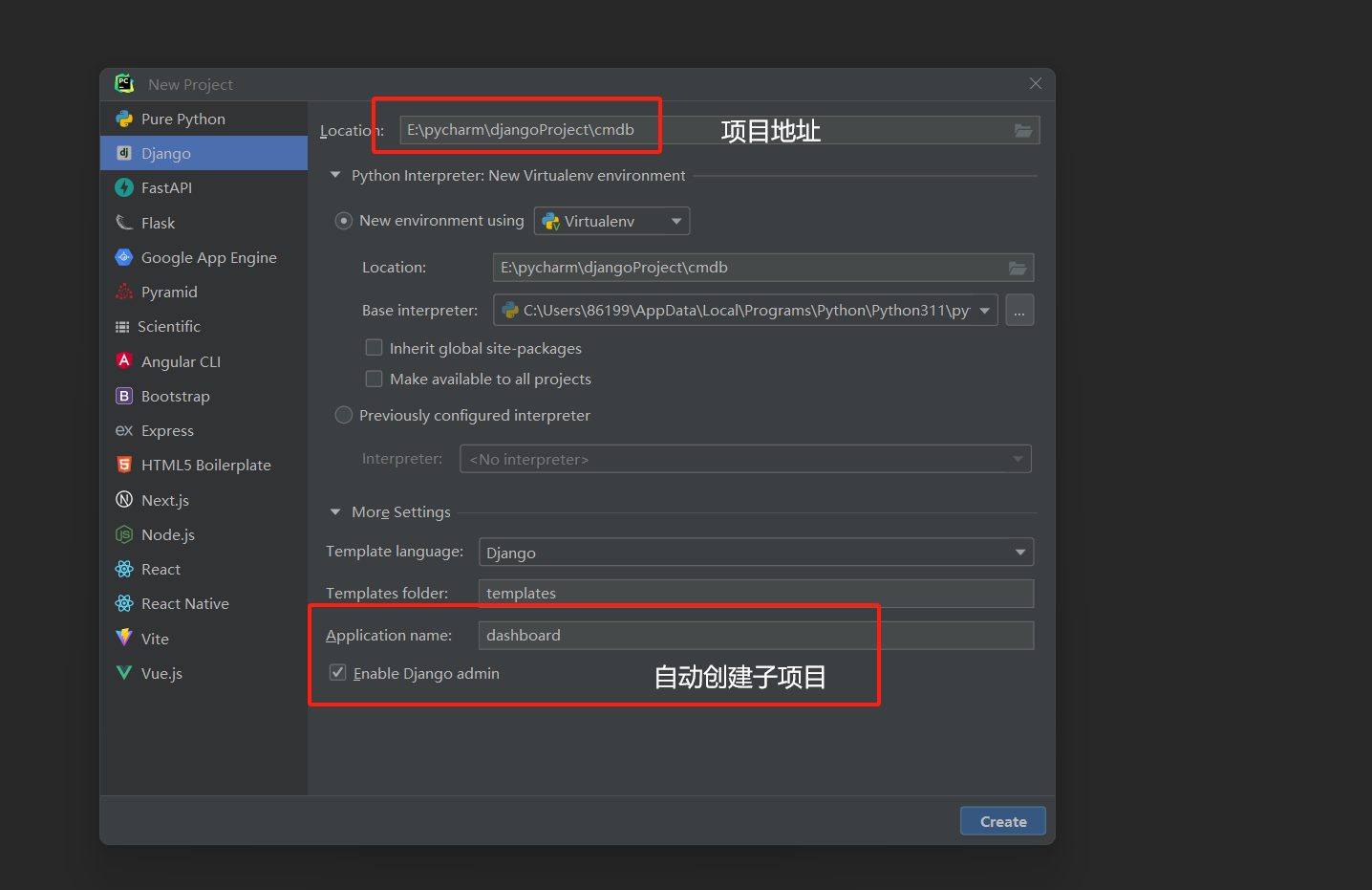The width and height of the screenshot is (1372, 890).
Task: Click the Create button
Action: pyautogui.click(x=1003, y=821)
